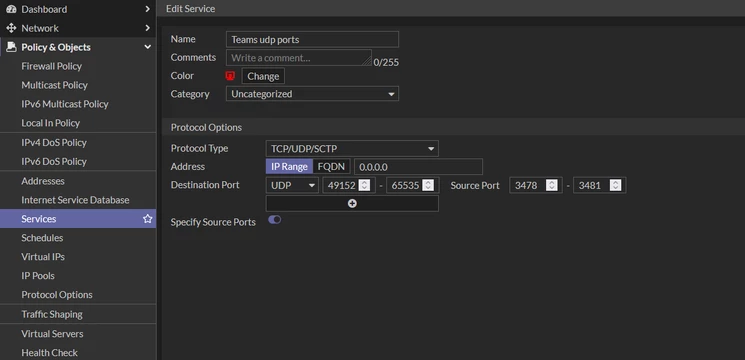This screenshot has width=745, height=360.
Task: Click the Name field 'Teams udp ports'
Action: coord(312,39)
